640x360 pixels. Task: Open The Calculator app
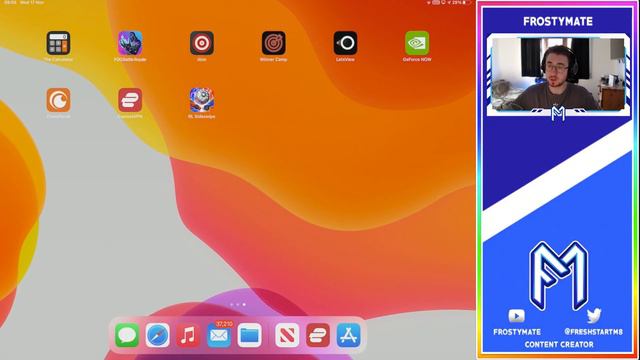tap(58, 43)
